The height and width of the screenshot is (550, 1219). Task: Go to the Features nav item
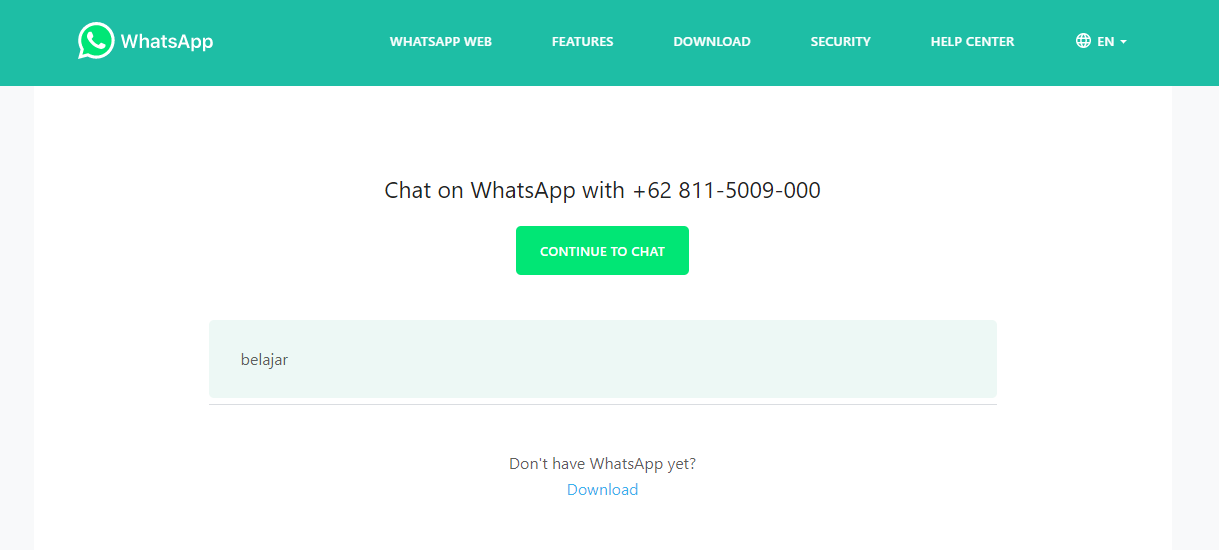[x=583, y=42]
